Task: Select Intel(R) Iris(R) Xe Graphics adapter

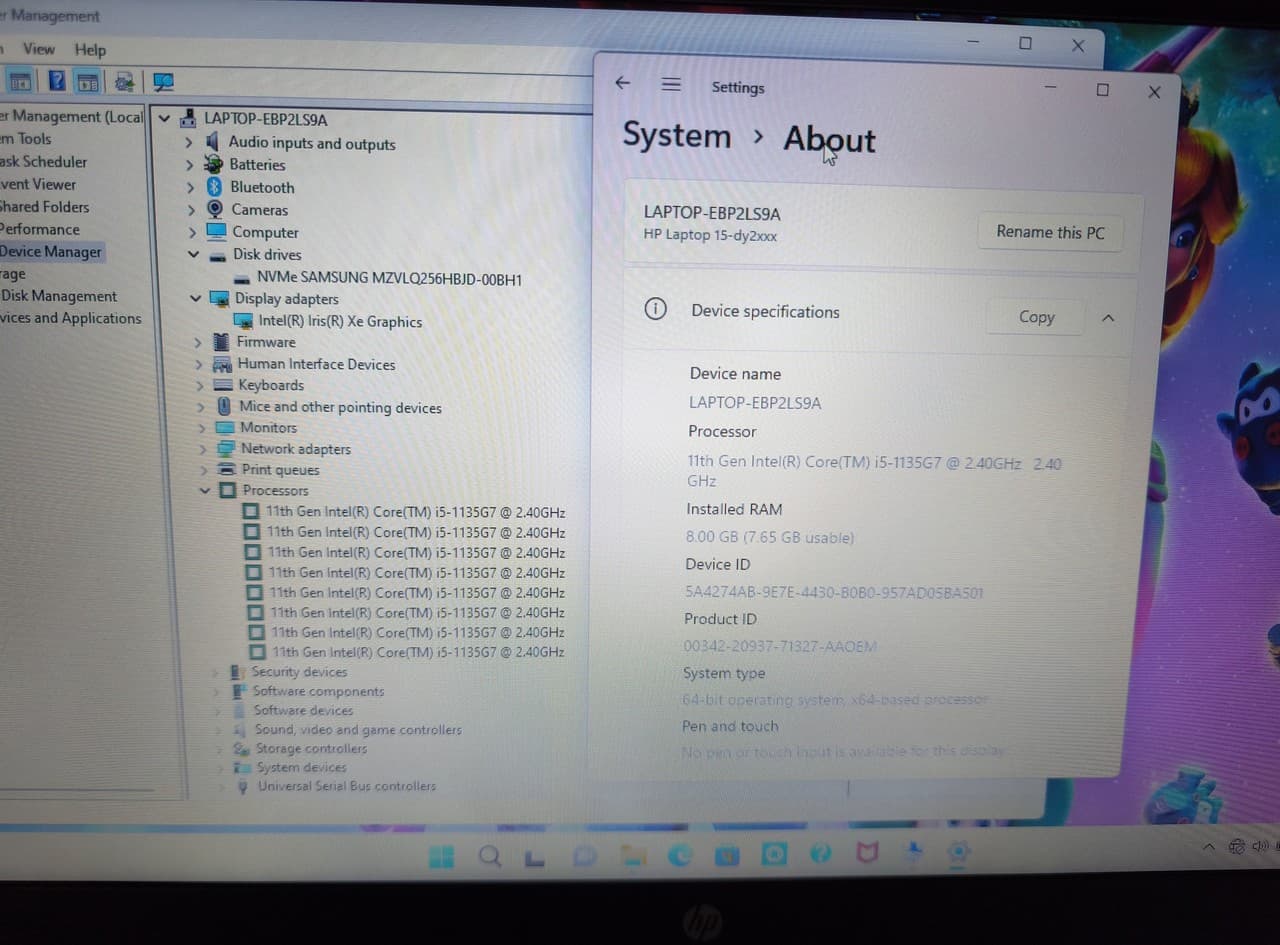Action: coord(340,321)
